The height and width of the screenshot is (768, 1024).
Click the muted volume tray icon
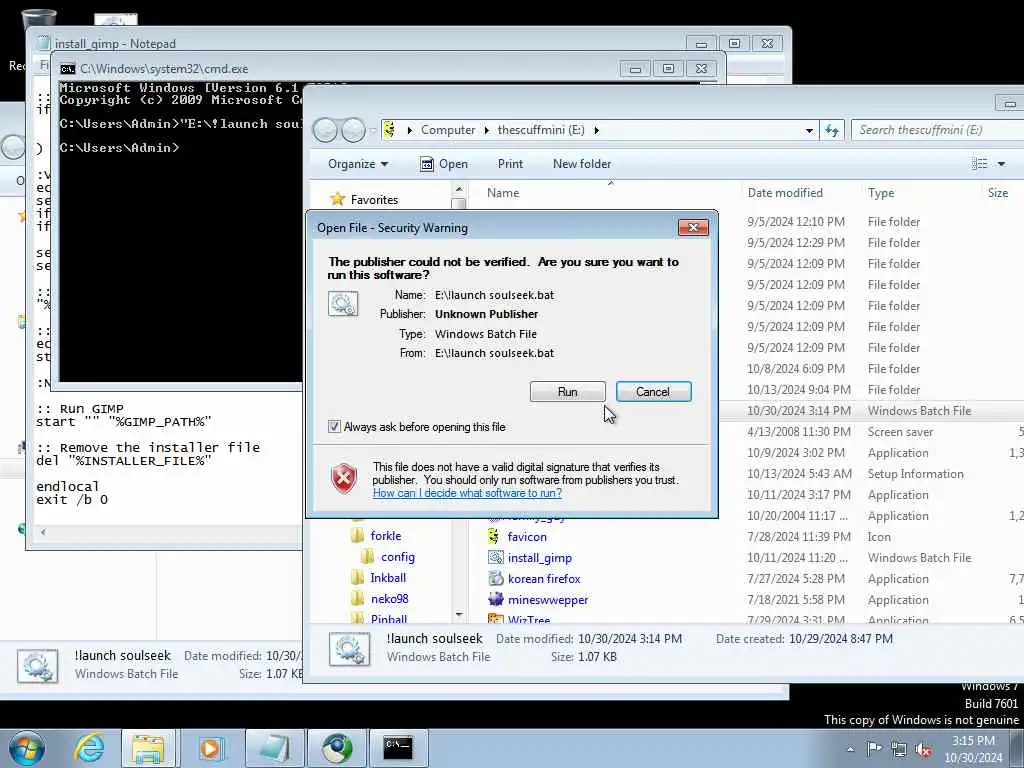click(x=923, y=749)
